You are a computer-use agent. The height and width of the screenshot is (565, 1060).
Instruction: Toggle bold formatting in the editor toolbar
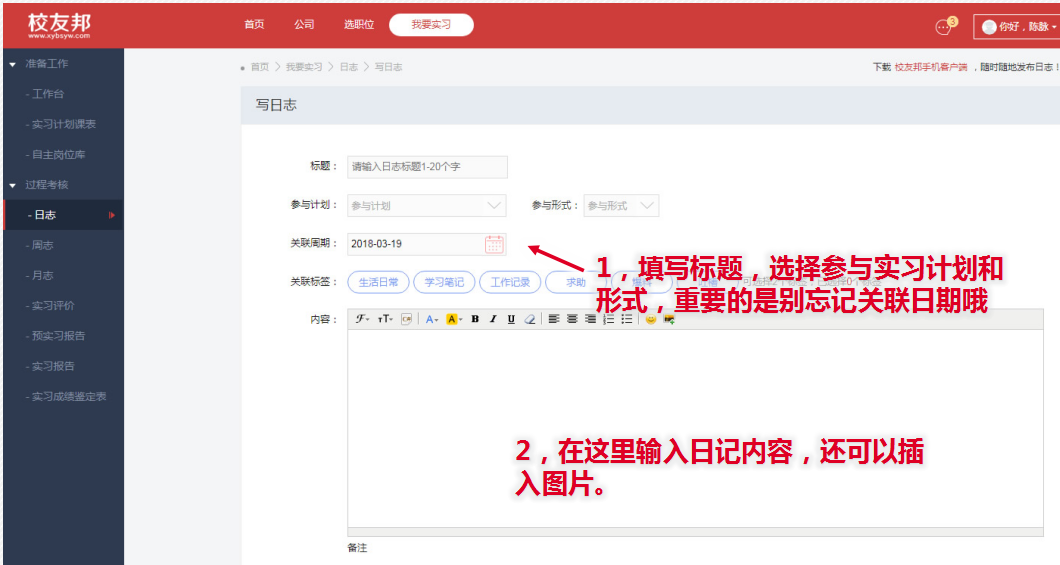pyautogui.click(x=475, y=319)
